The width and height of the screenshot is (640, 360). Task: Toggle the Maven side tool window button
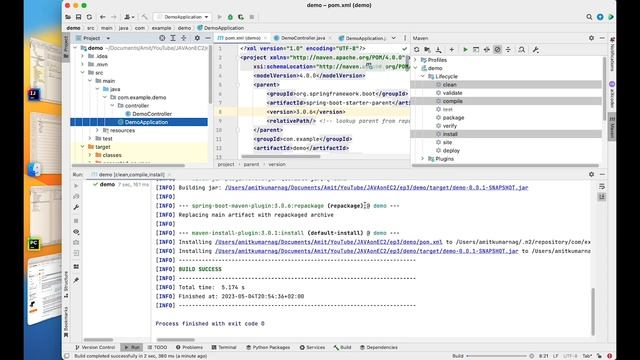click(612, 128)
